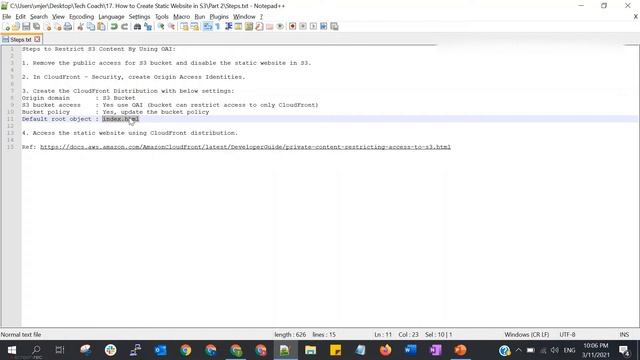
Task: Close the Steps.txt tab with its X
Action: tap(37, 40)
